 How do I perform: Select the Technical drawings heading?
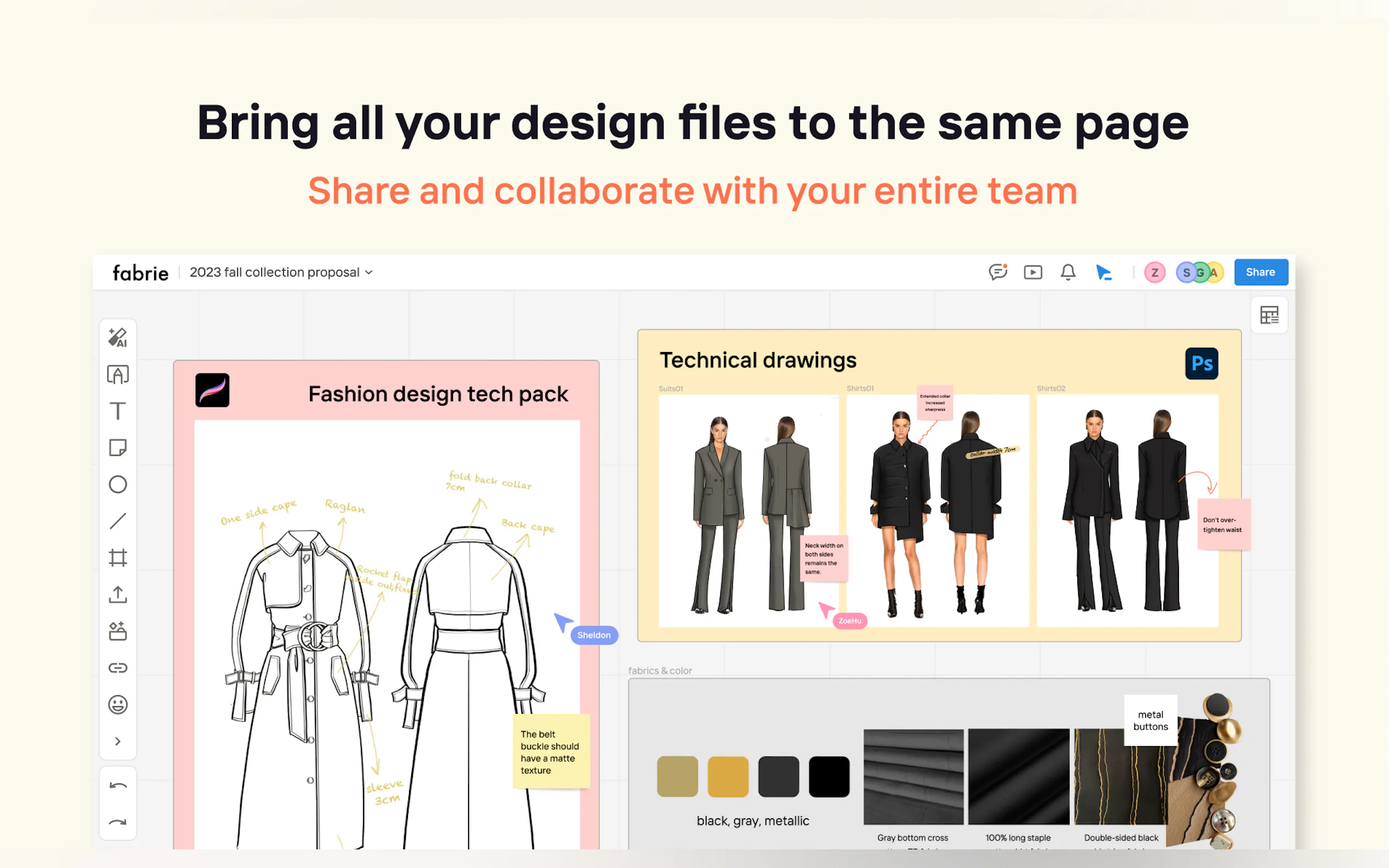click(758, 361)
